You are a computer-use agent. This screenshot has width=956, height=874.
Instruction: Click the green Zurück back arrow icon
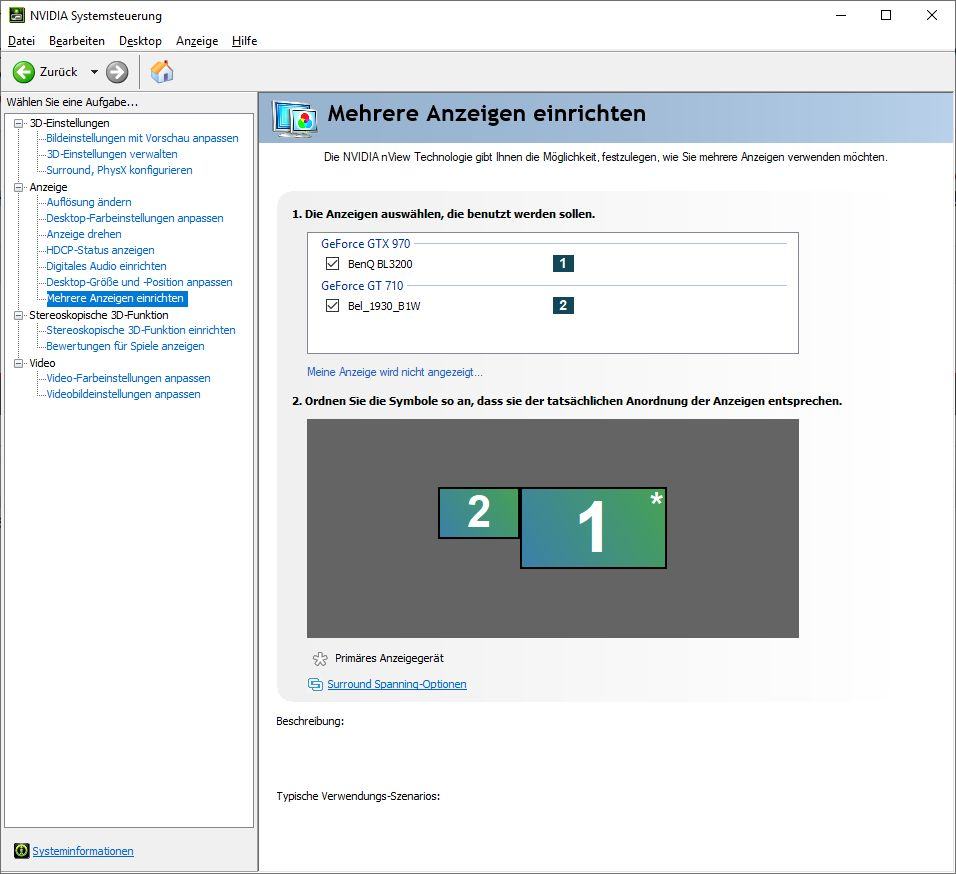[24, 72]
